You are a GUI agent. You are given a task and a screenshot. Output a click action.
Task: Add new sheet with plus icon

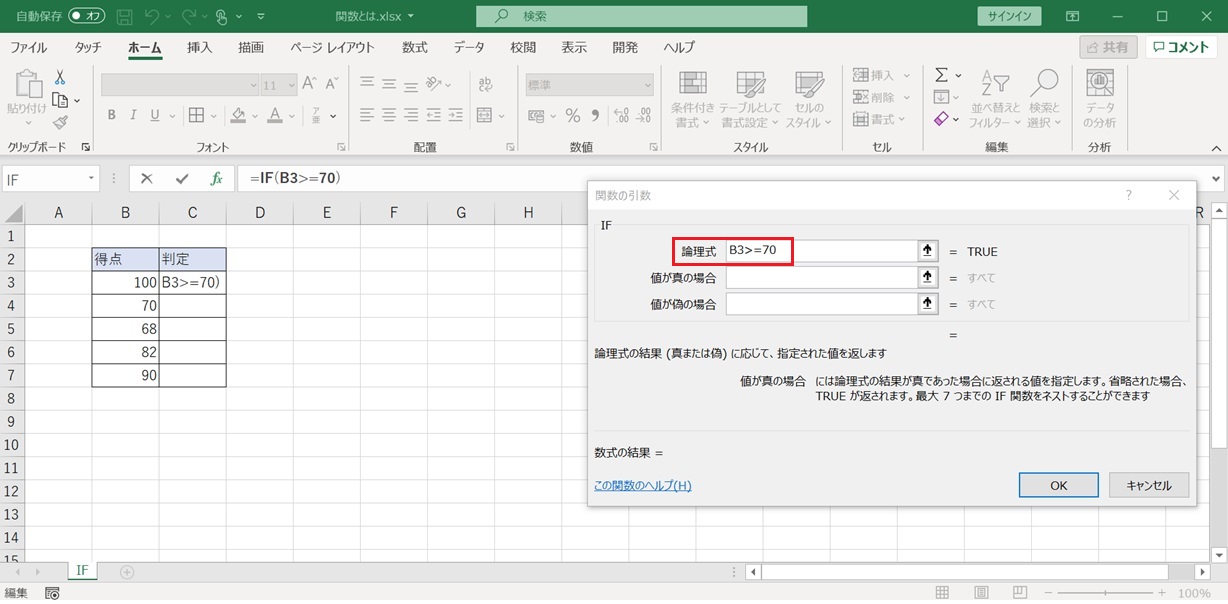click(127, 572)
